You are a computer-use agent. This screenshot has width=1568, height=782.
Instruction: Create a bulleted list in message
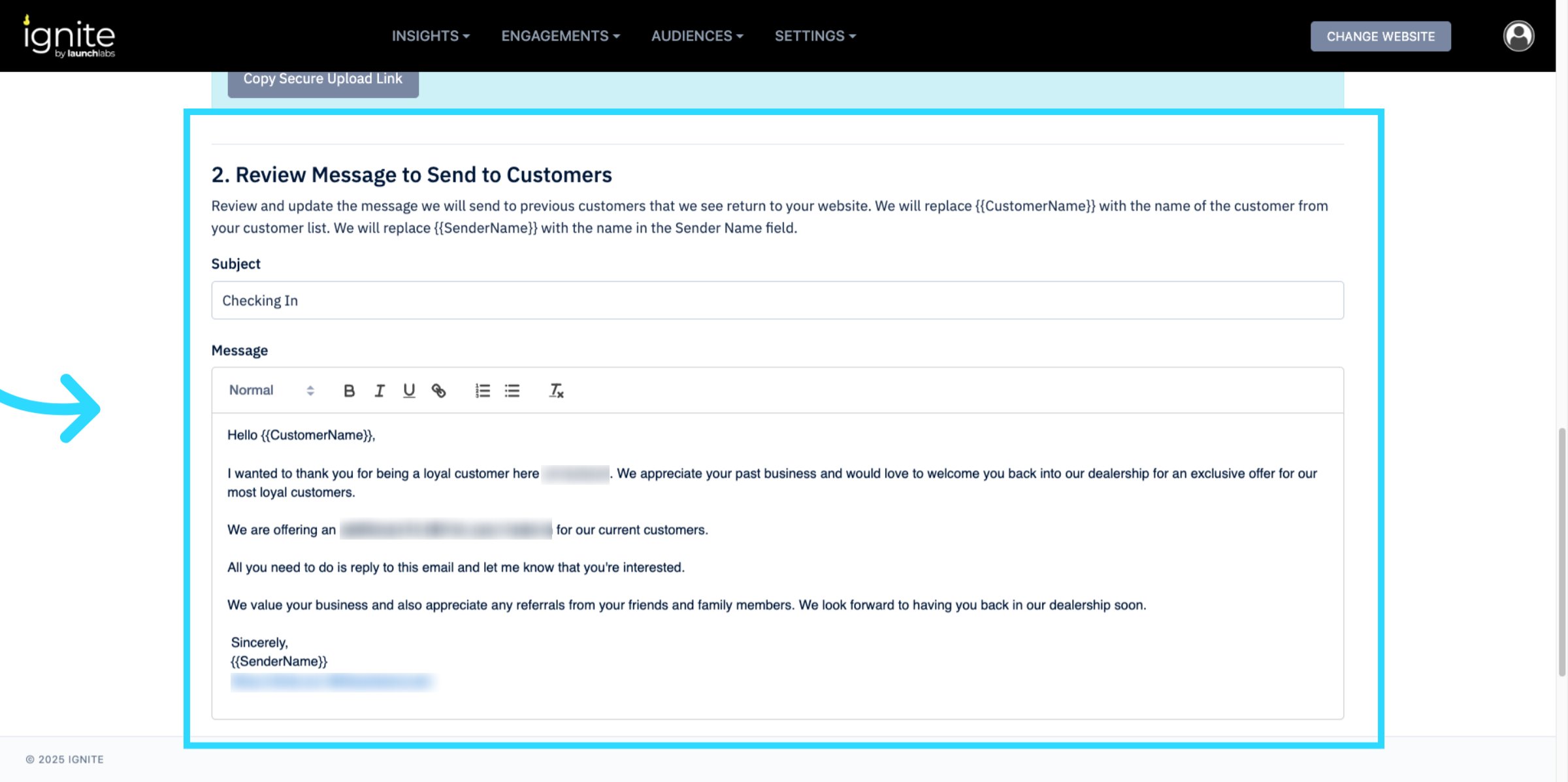[512, 391]
